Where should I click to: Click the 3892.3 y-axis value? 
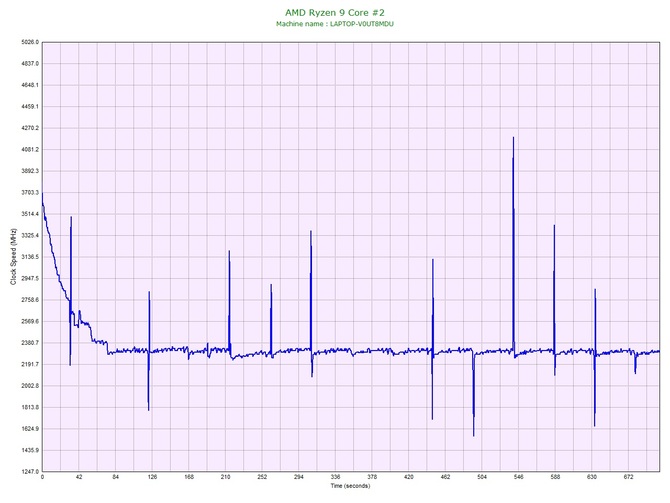[x=30, y=171]
